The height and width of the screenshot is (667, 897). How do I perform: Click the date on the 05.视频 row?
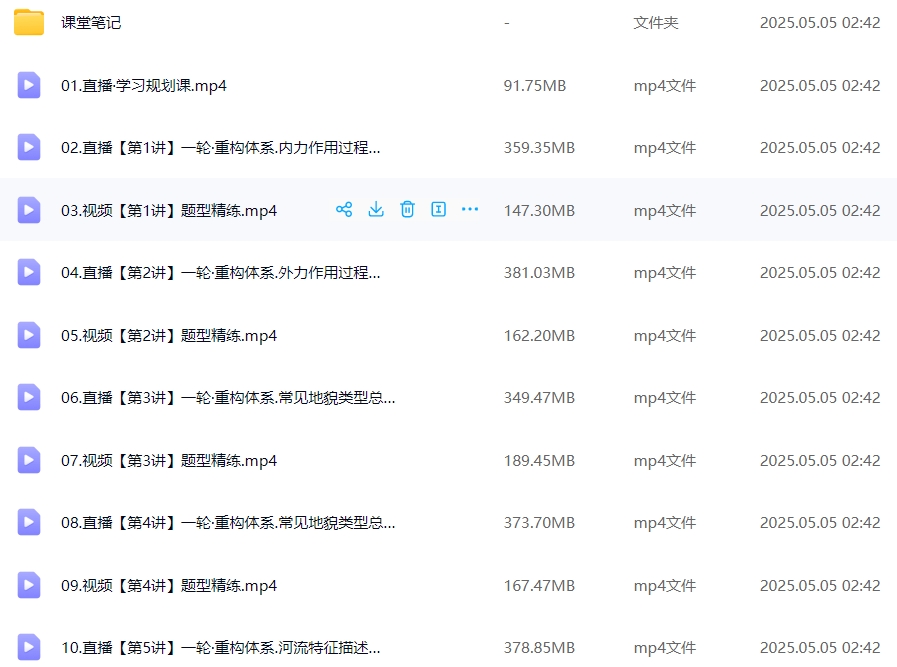point(820,336)
